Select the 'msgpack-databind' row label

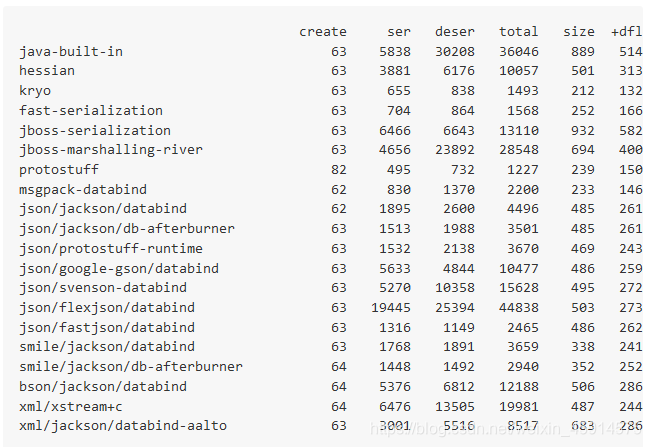83,190
